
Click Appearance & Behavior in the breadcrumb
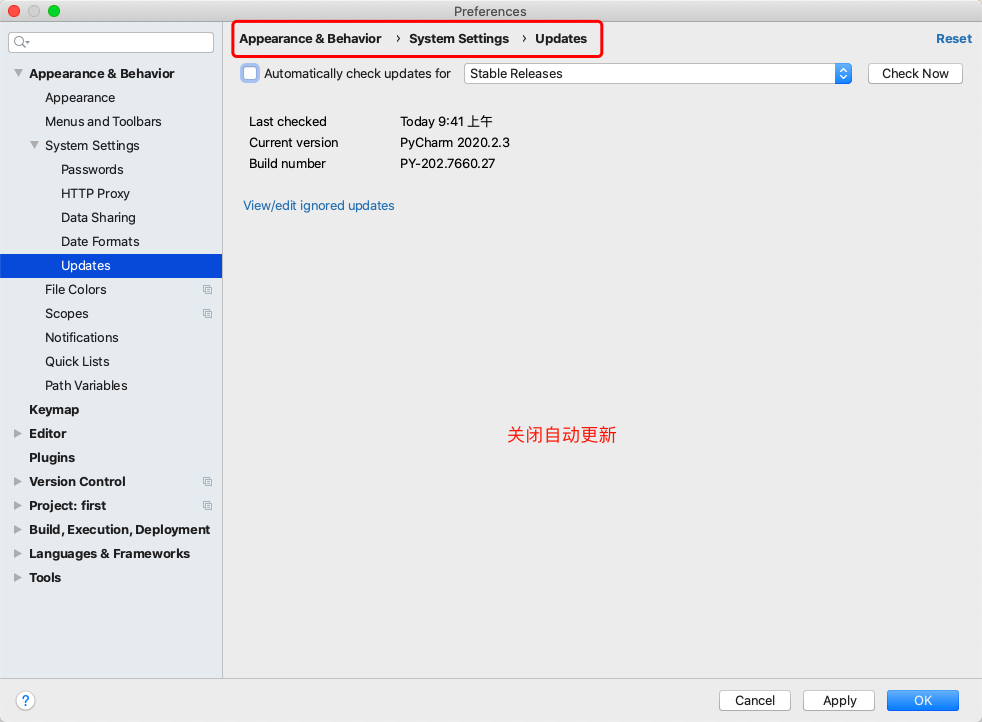click(x=310, y=39)
